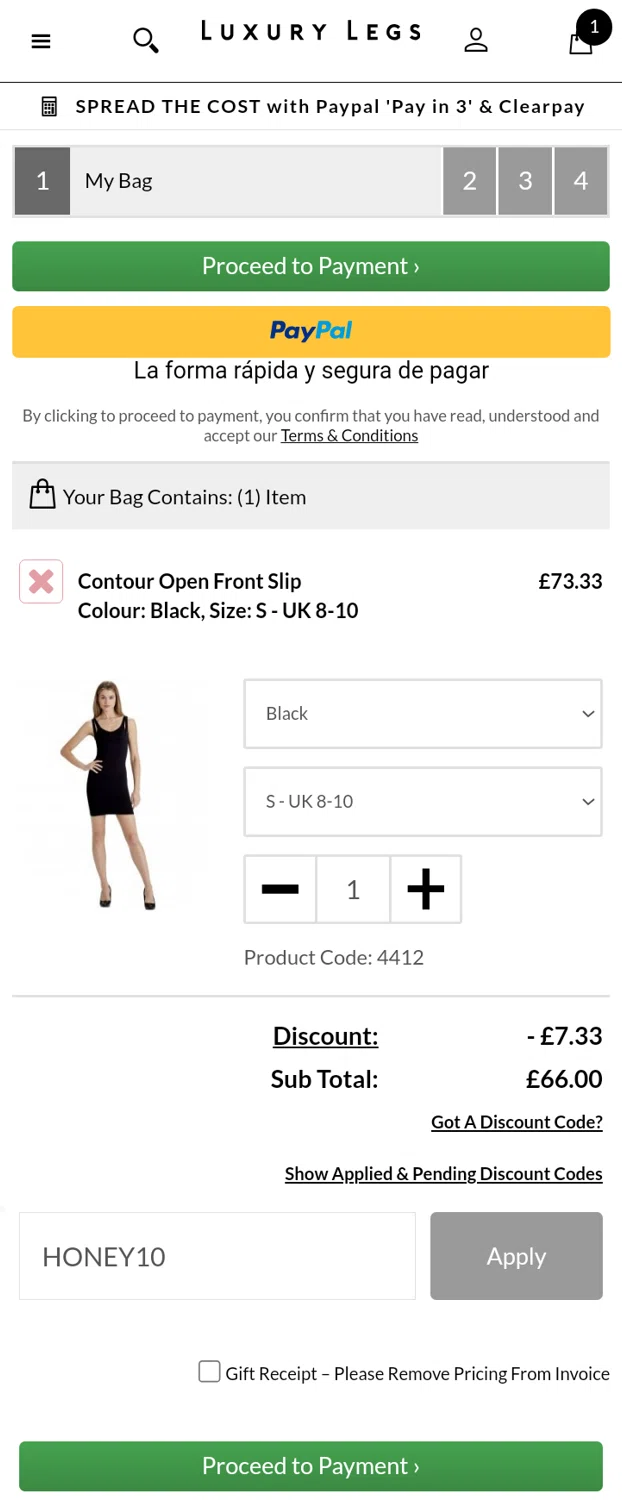Click the calculator icon beside Spread The Cost
622x1500 pixels.
[49, 106]
